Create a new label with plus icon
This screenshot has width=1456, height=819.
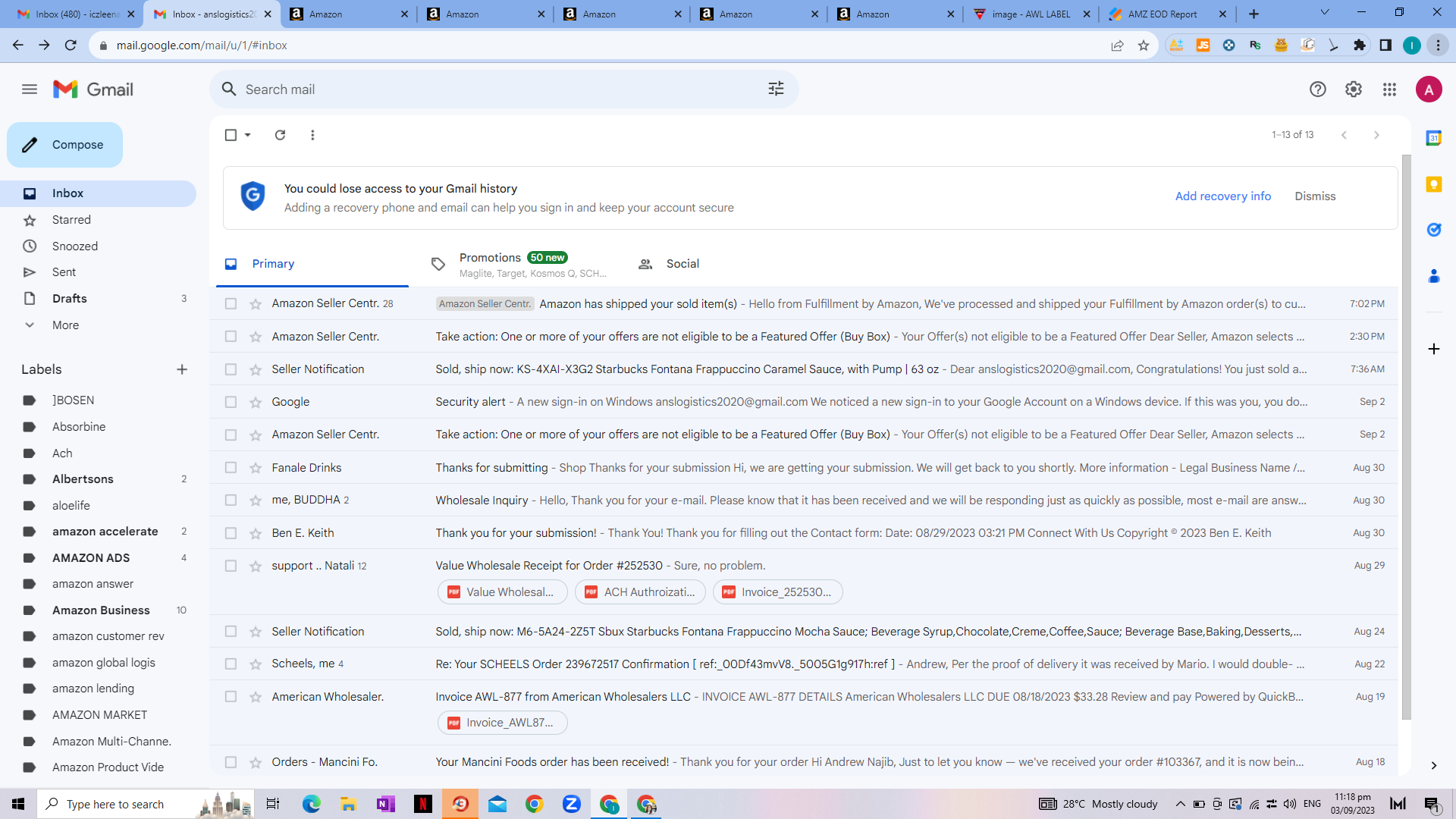click(x=182, y=369)
